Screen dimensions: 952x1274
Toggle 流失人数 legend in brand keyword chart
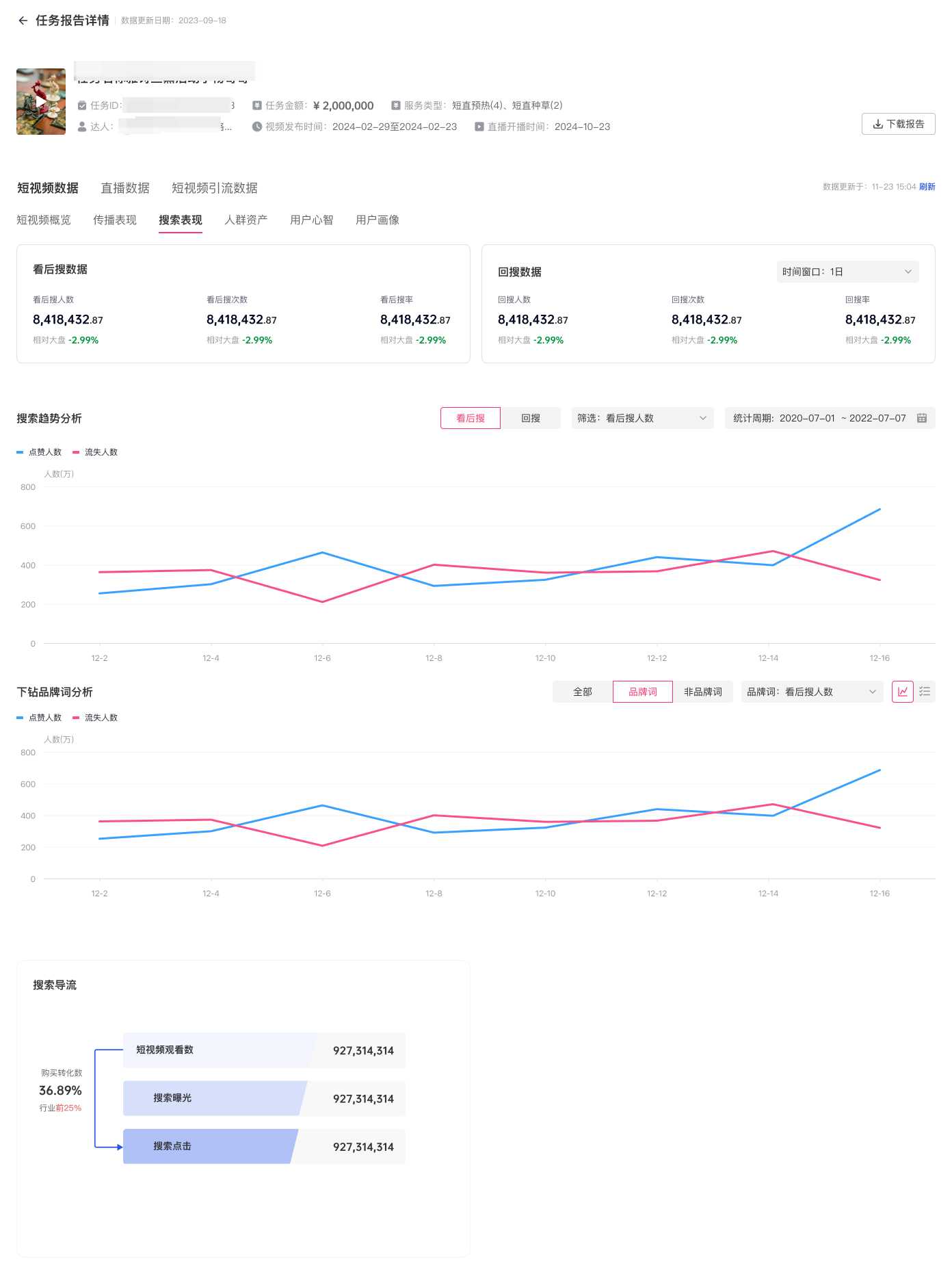(95, 718)
